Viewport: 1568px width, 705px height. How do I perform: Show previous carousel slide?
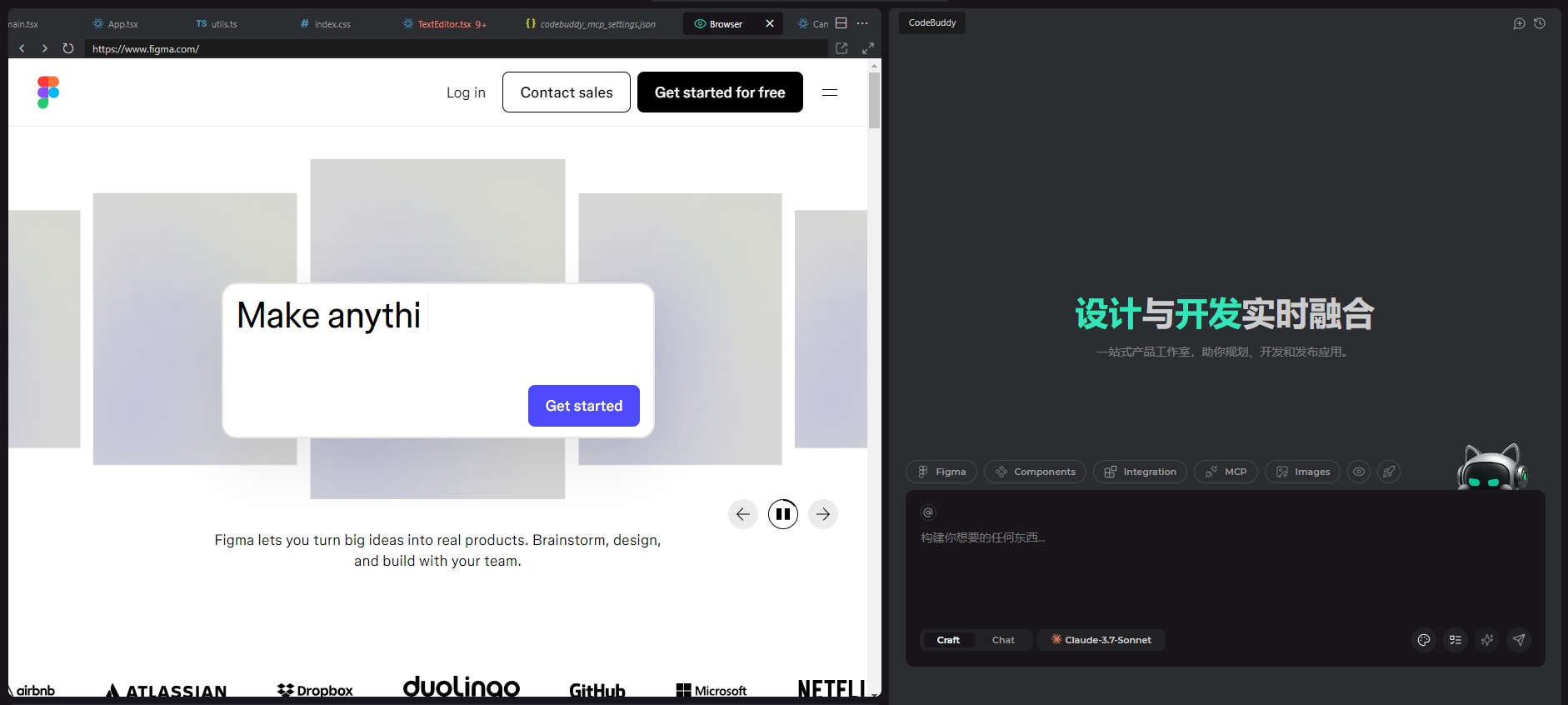[743, 514]
